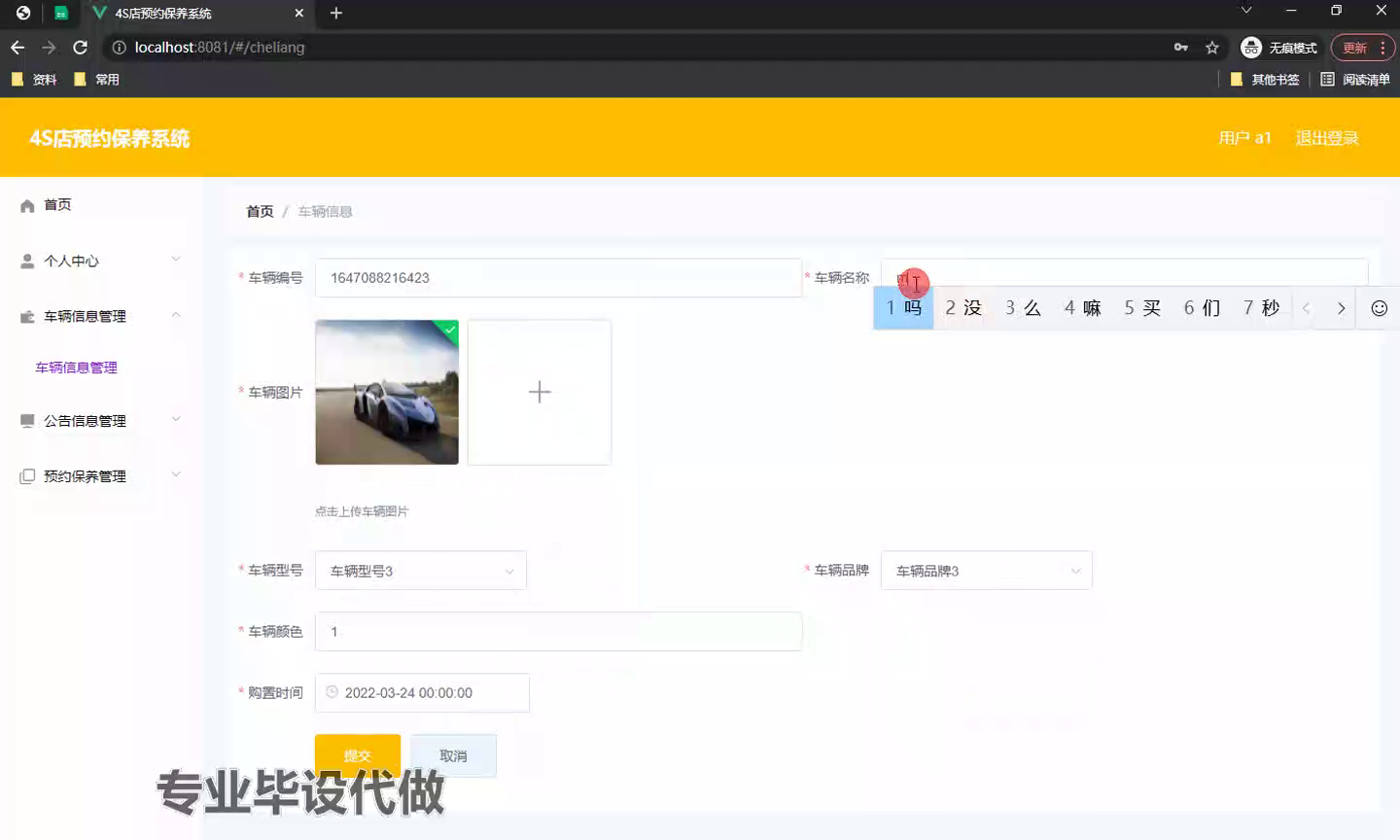Screen dimensions: 1400x840
Task: Choose IME candidate 7 秒
Action: 1261,308
